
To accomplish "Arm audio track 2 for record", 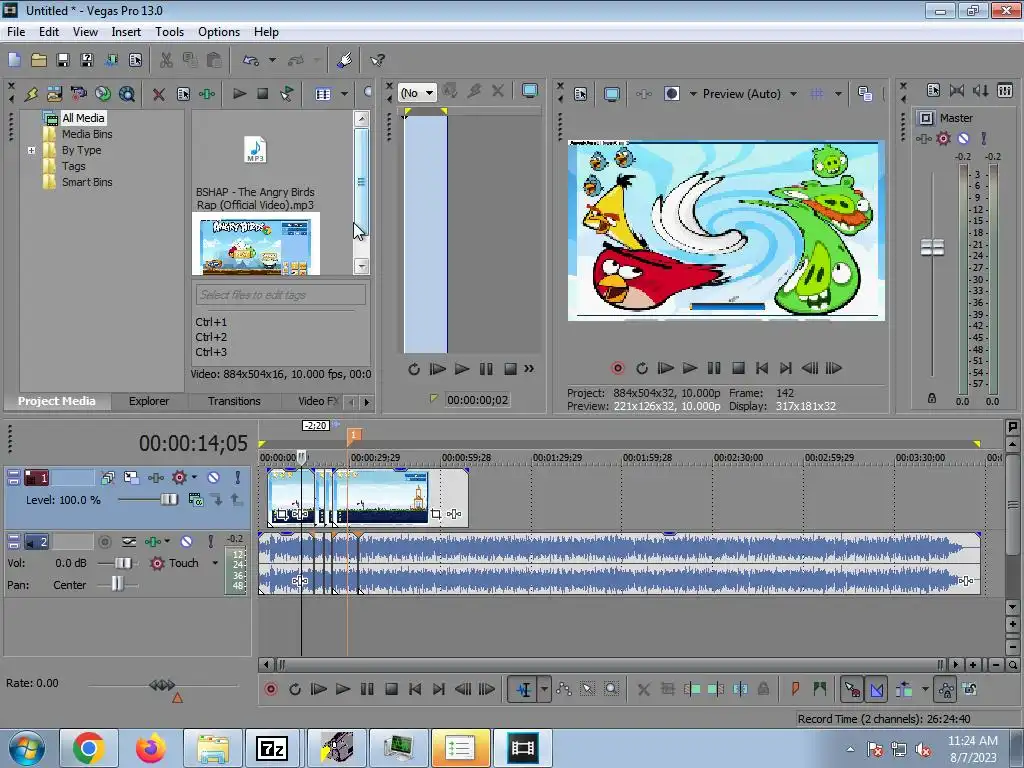I will pyautogui.click(x=104, y=541).
